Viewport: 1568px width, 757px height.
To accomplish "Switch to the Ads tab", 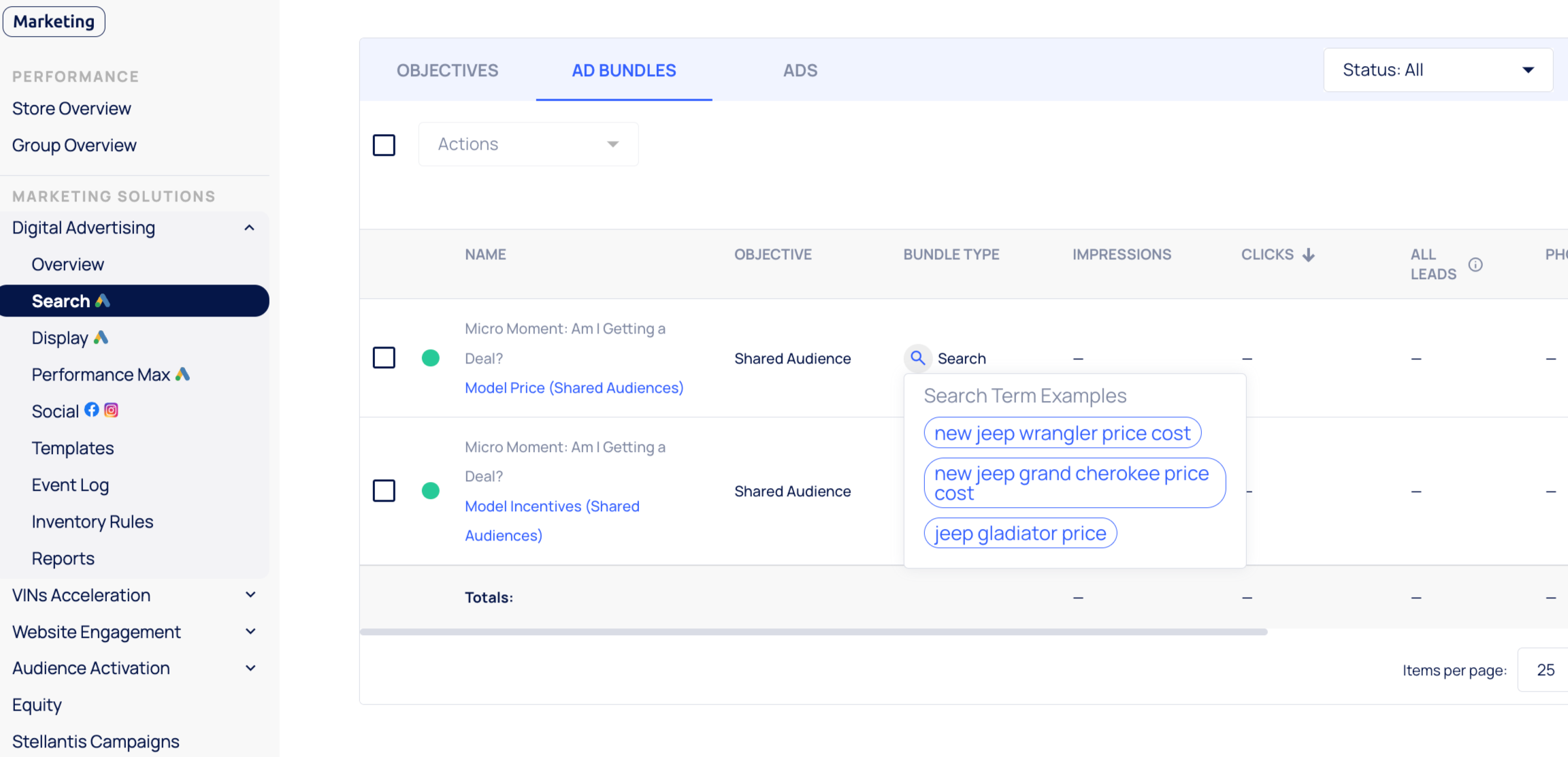I will [x=800, y=70].
